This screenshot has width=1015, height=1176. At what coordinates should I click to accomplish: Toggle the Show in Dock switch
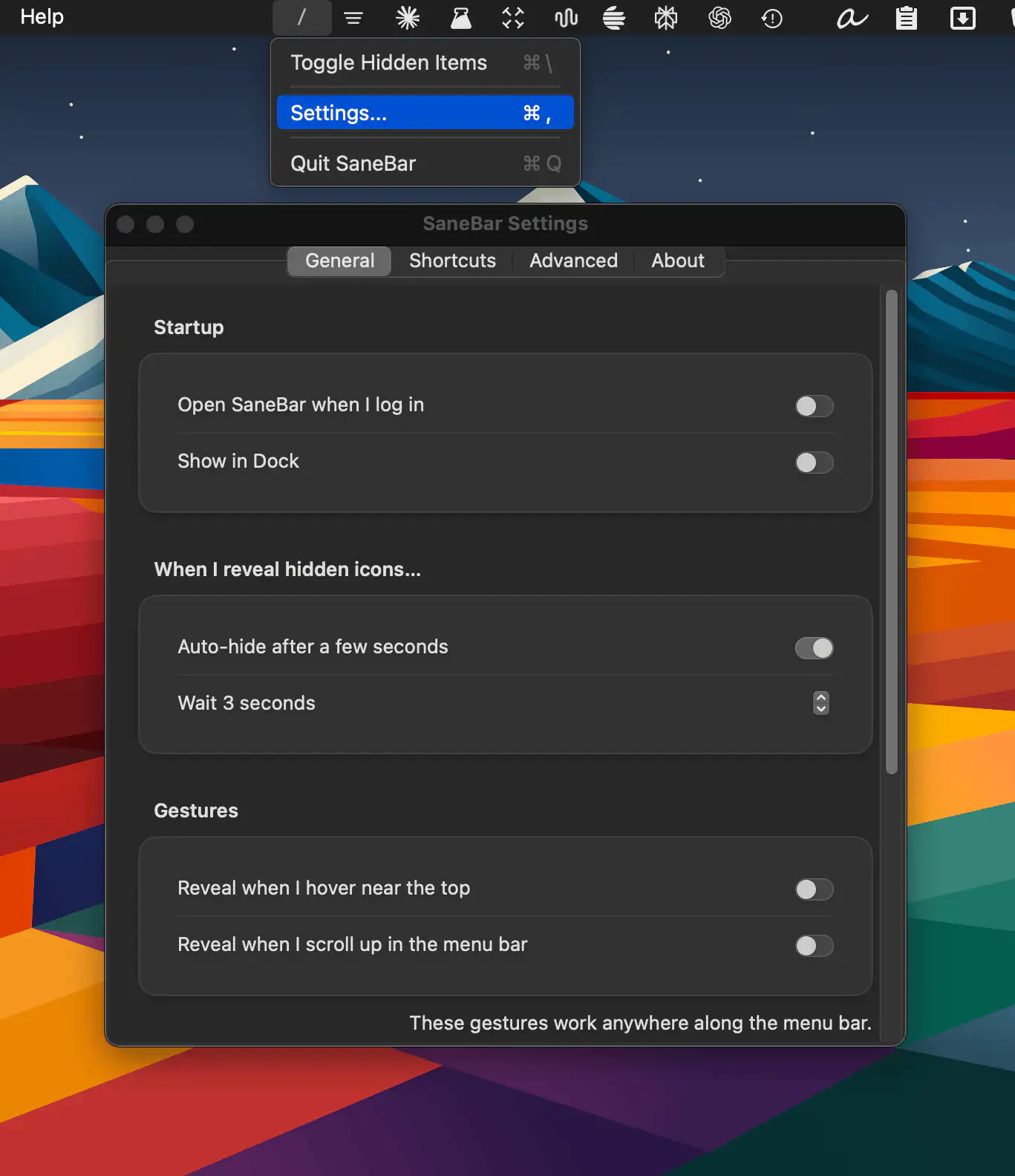tap(814, 463)
